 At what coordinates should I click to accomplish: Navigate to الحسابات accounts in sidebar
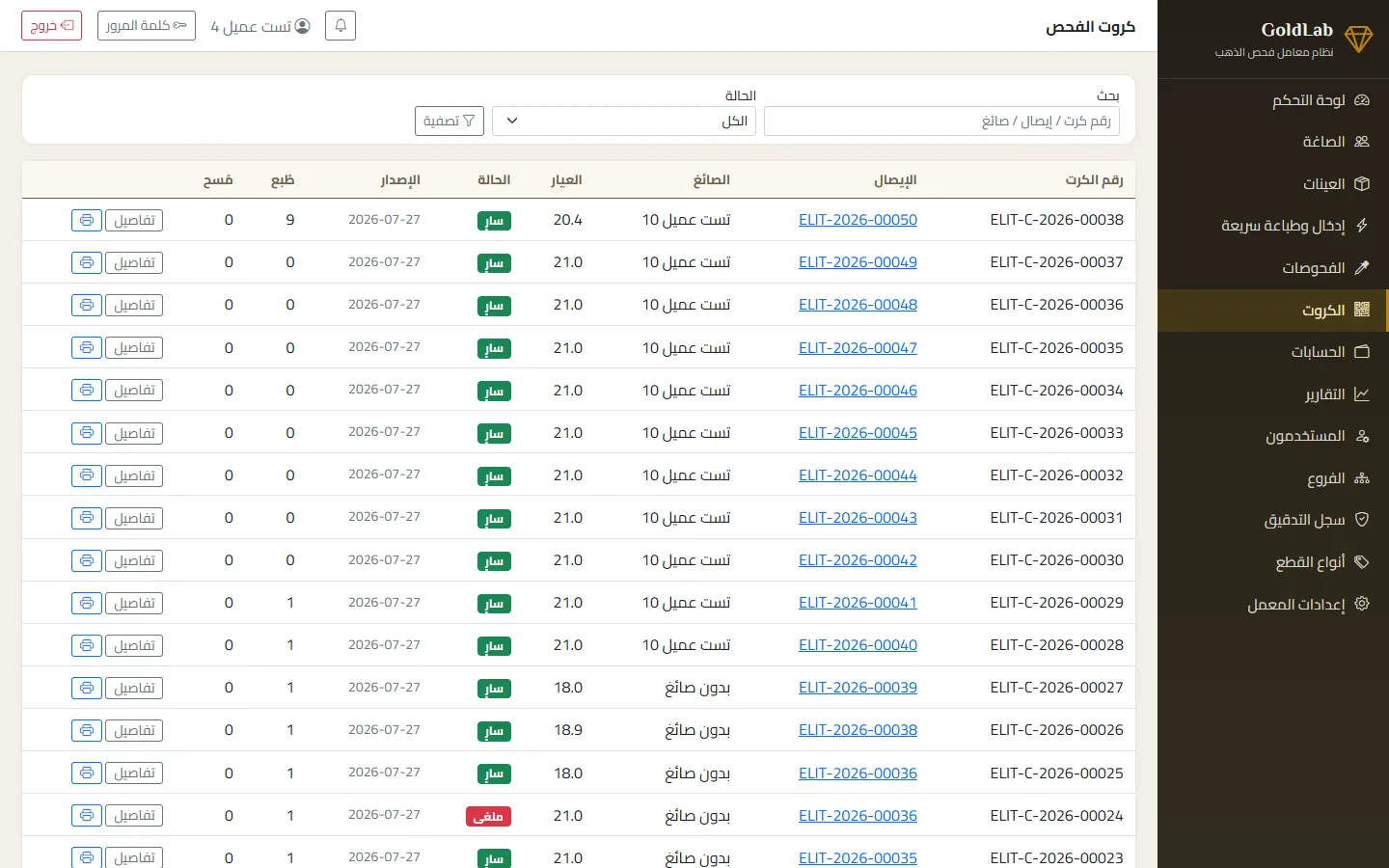click(x=1273, y=352)
